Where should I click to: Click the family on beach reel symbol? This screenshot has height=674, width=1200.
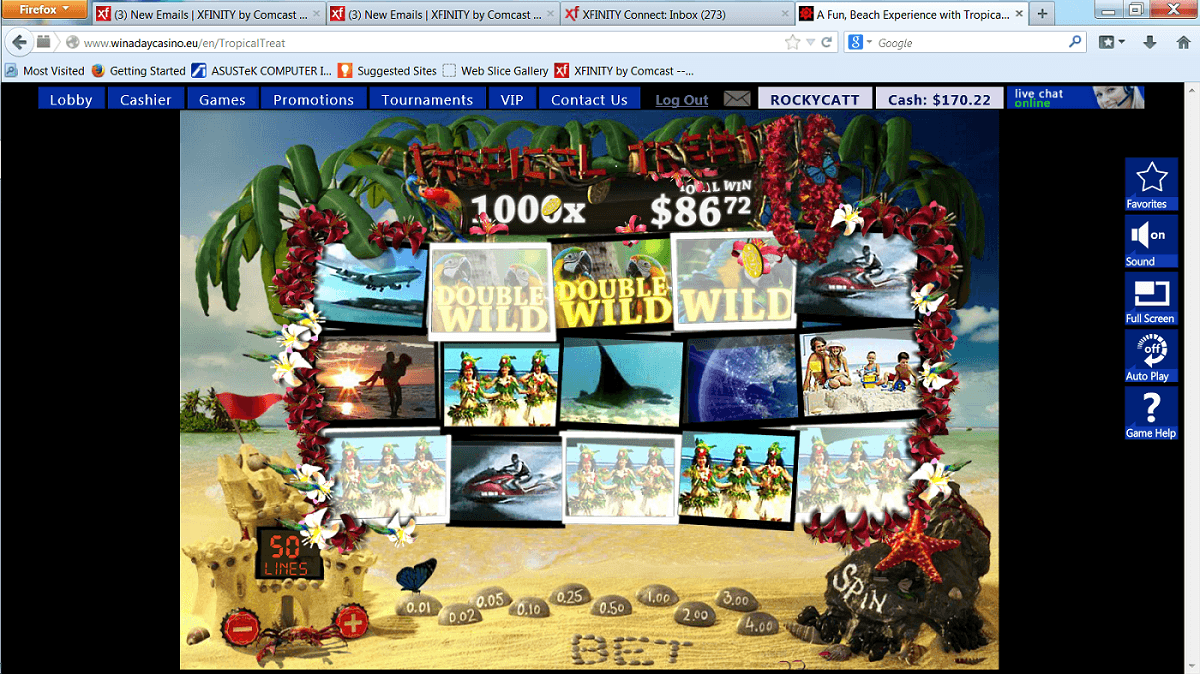coord(860,371)
